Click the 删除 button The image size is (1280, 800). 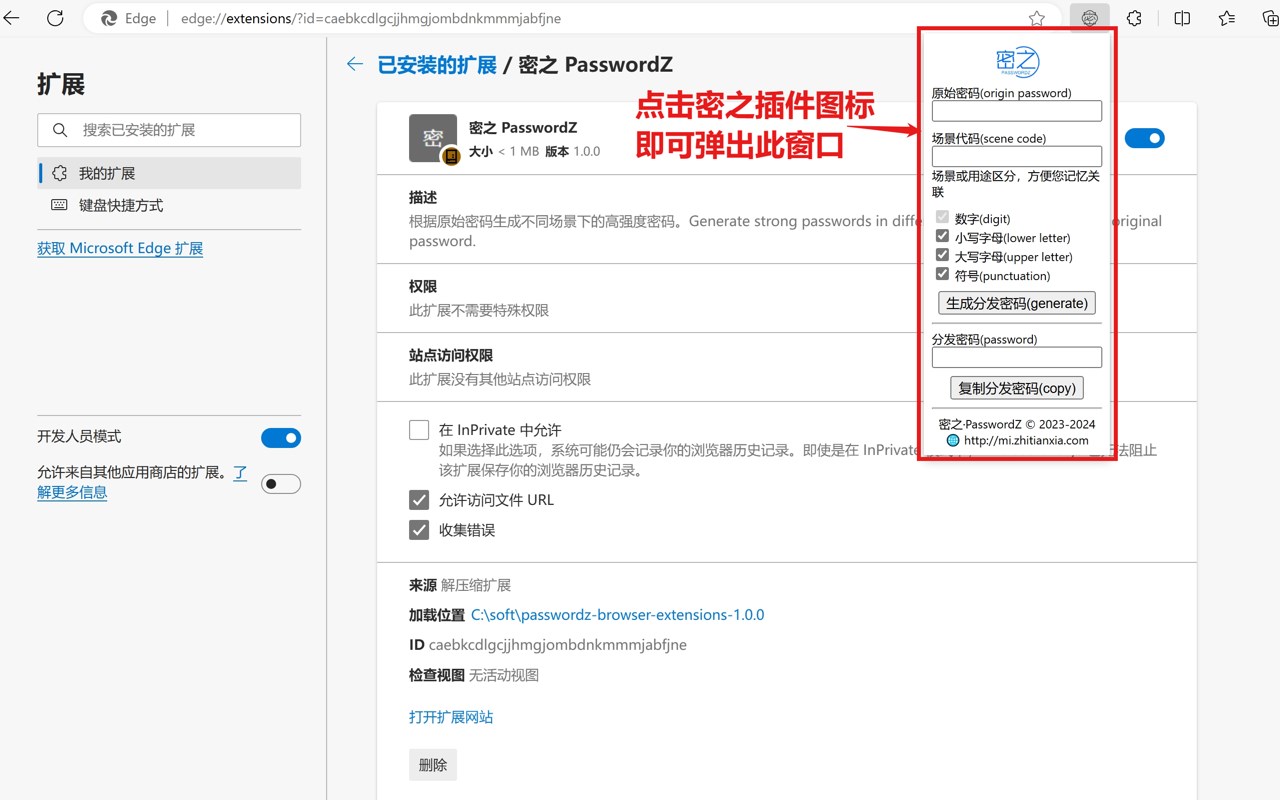(x=433, y=765)
